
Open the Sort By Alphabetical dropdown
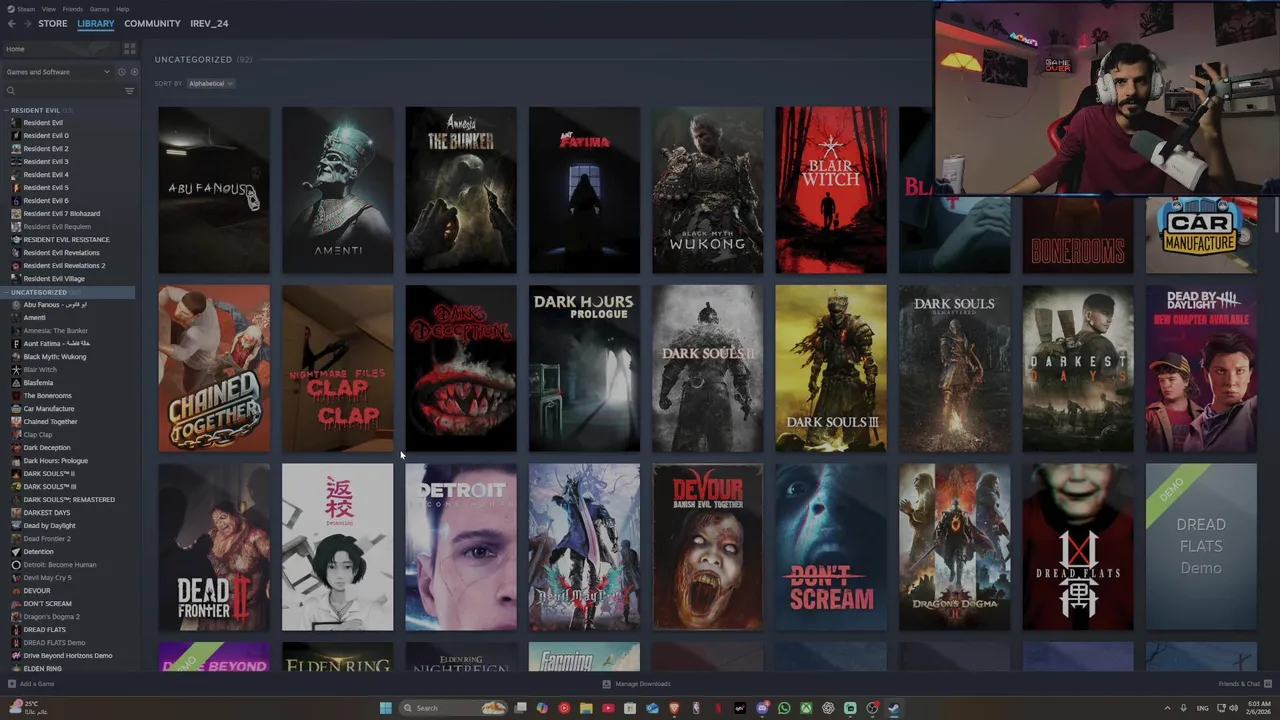pos(210,83)
